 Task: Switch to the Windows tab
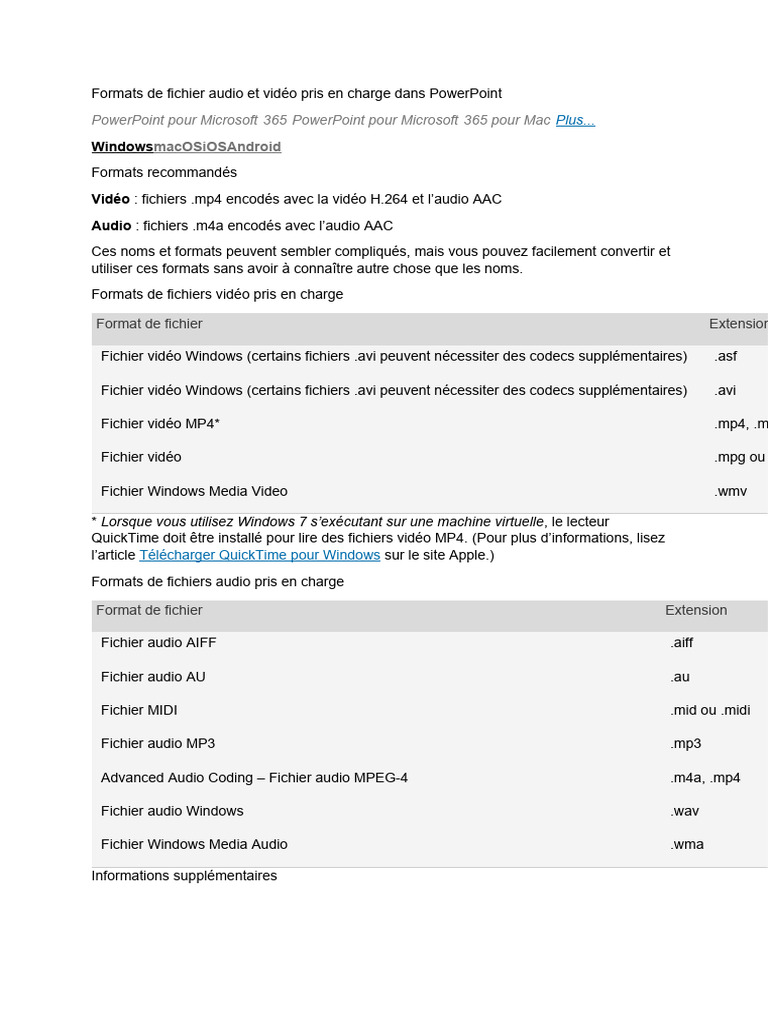pyautogui.click(x=122, y=147)
